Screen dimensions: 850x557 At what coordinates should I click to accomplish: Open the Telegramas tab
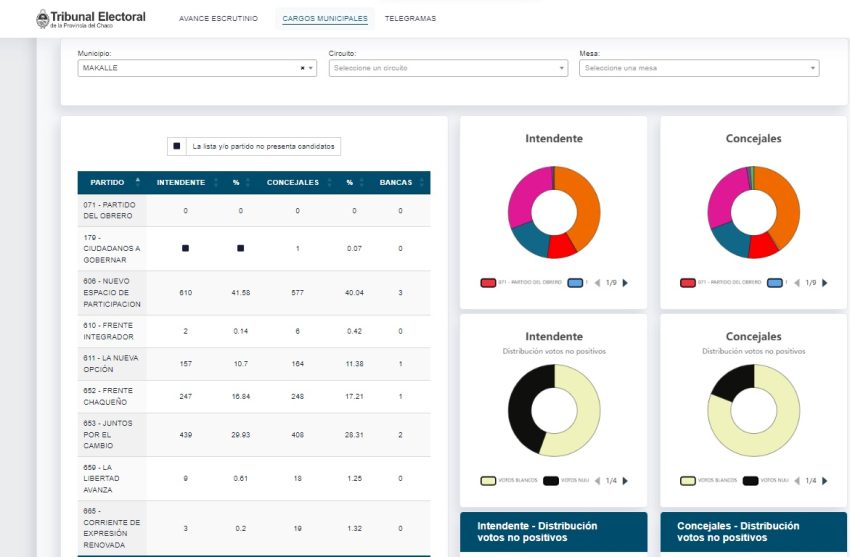410,19
